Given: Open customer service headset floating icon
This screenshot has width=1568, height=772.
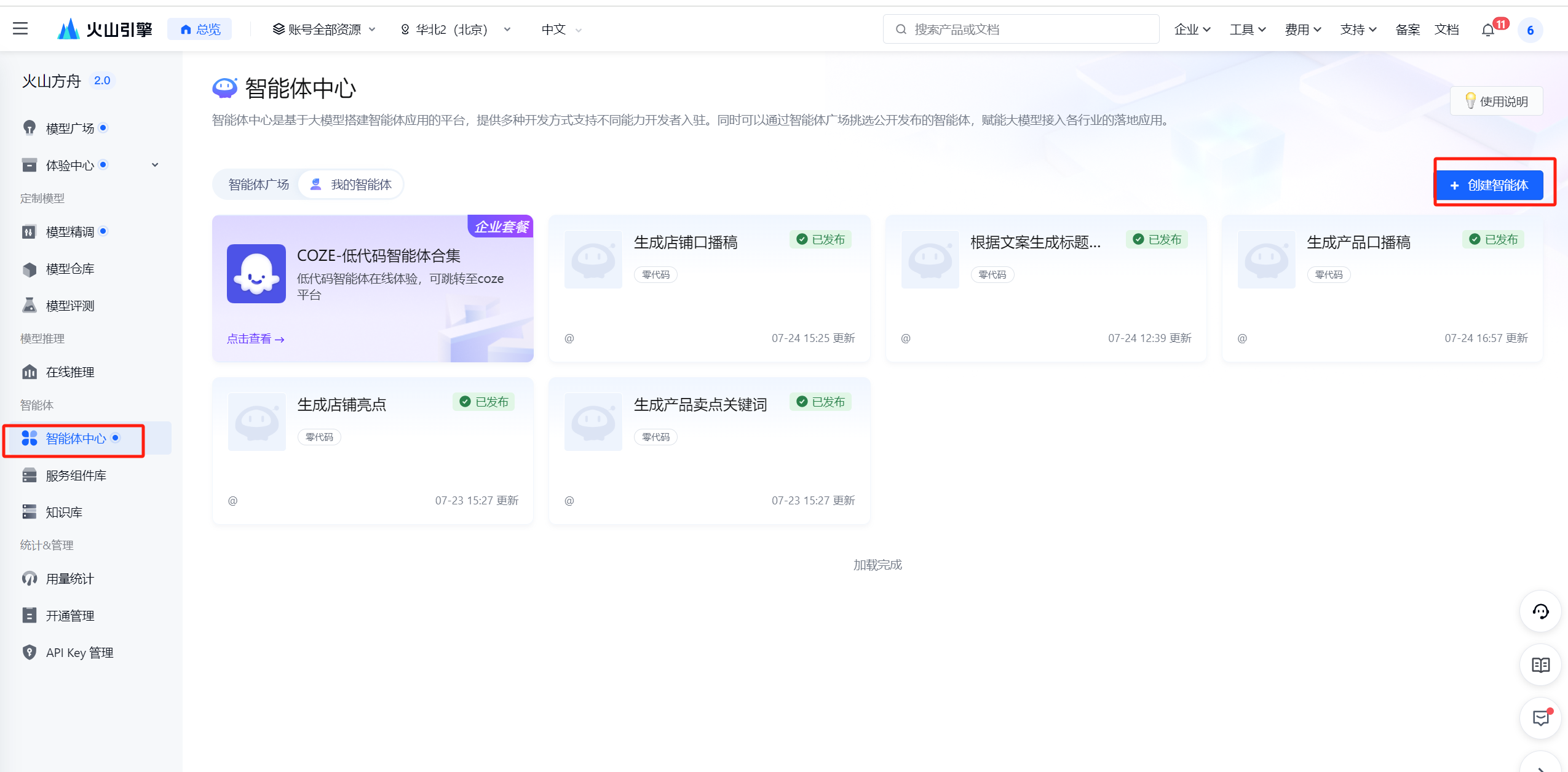Looking at the screenshot, I should point(1540,611).
